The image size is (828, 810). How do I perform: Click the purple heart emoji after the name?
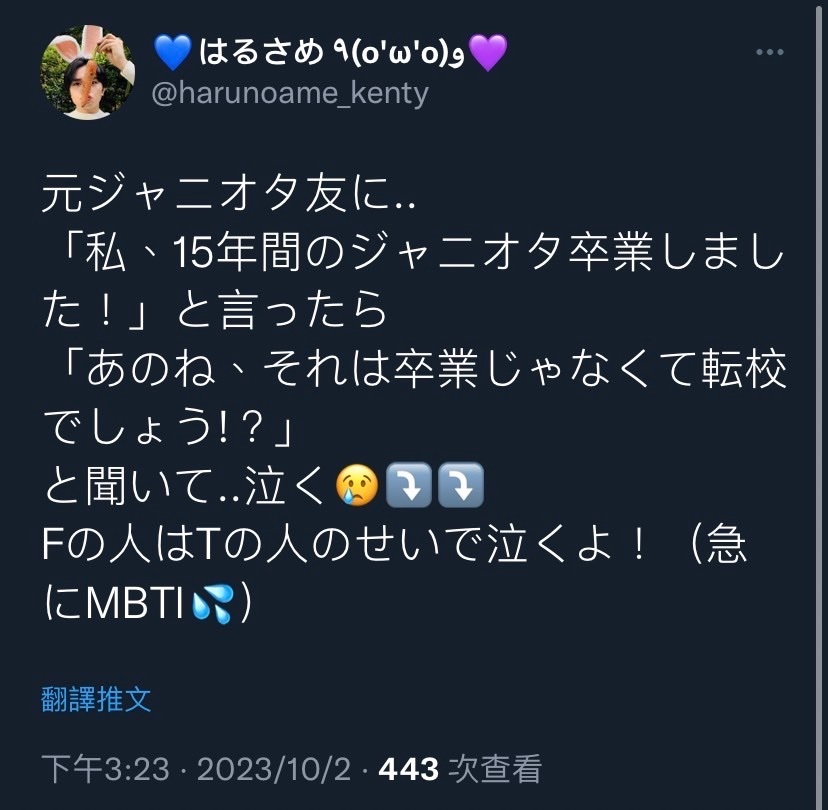(488, 52)
